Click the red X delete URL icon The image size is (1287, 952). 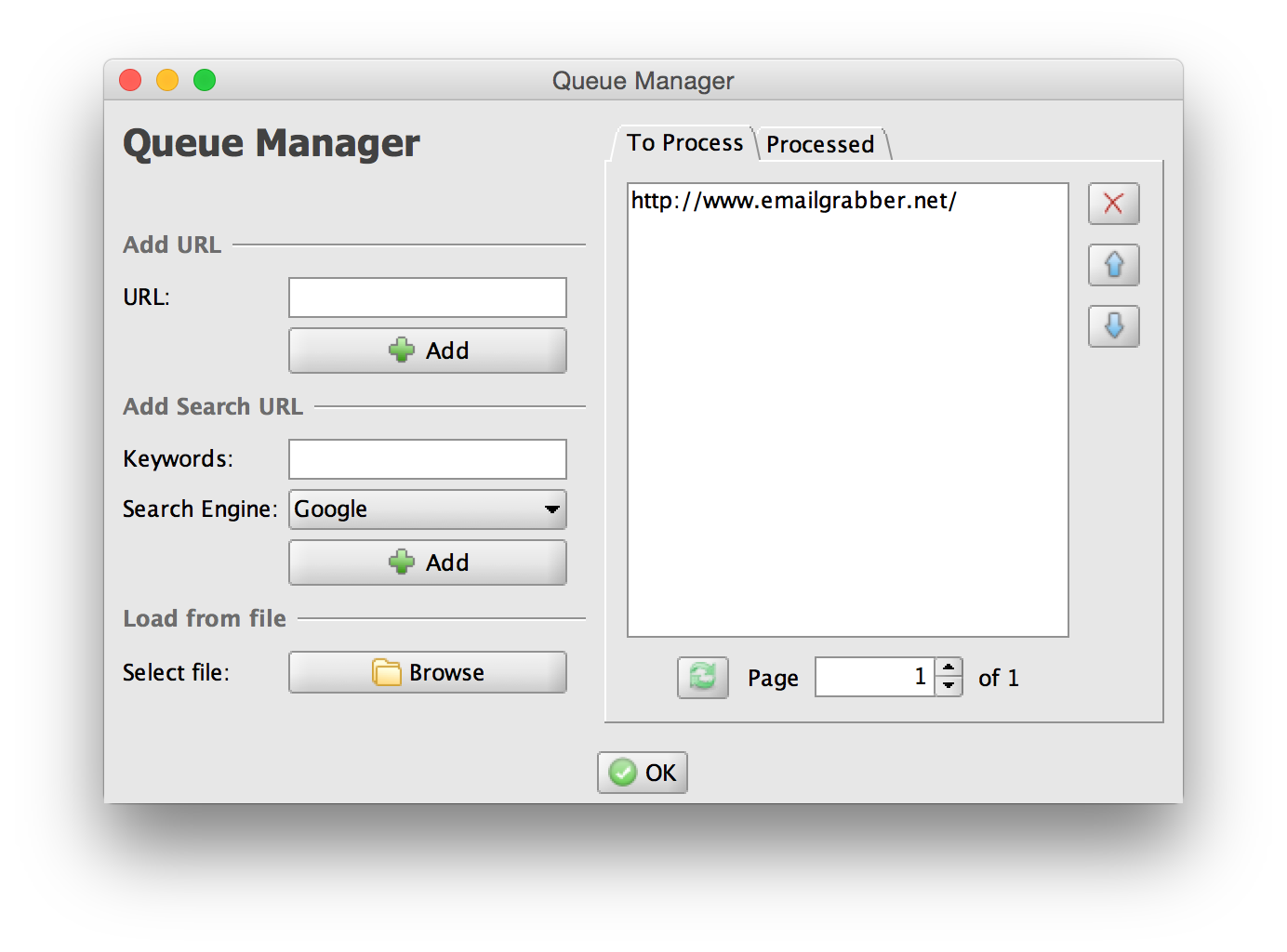1113,204
